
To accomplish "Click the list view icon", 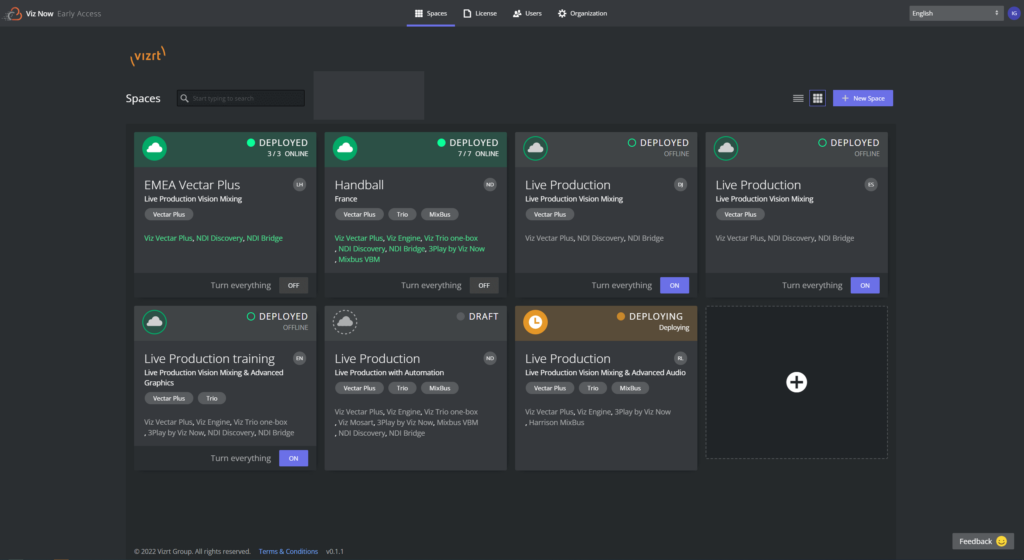I will point(798,98).
